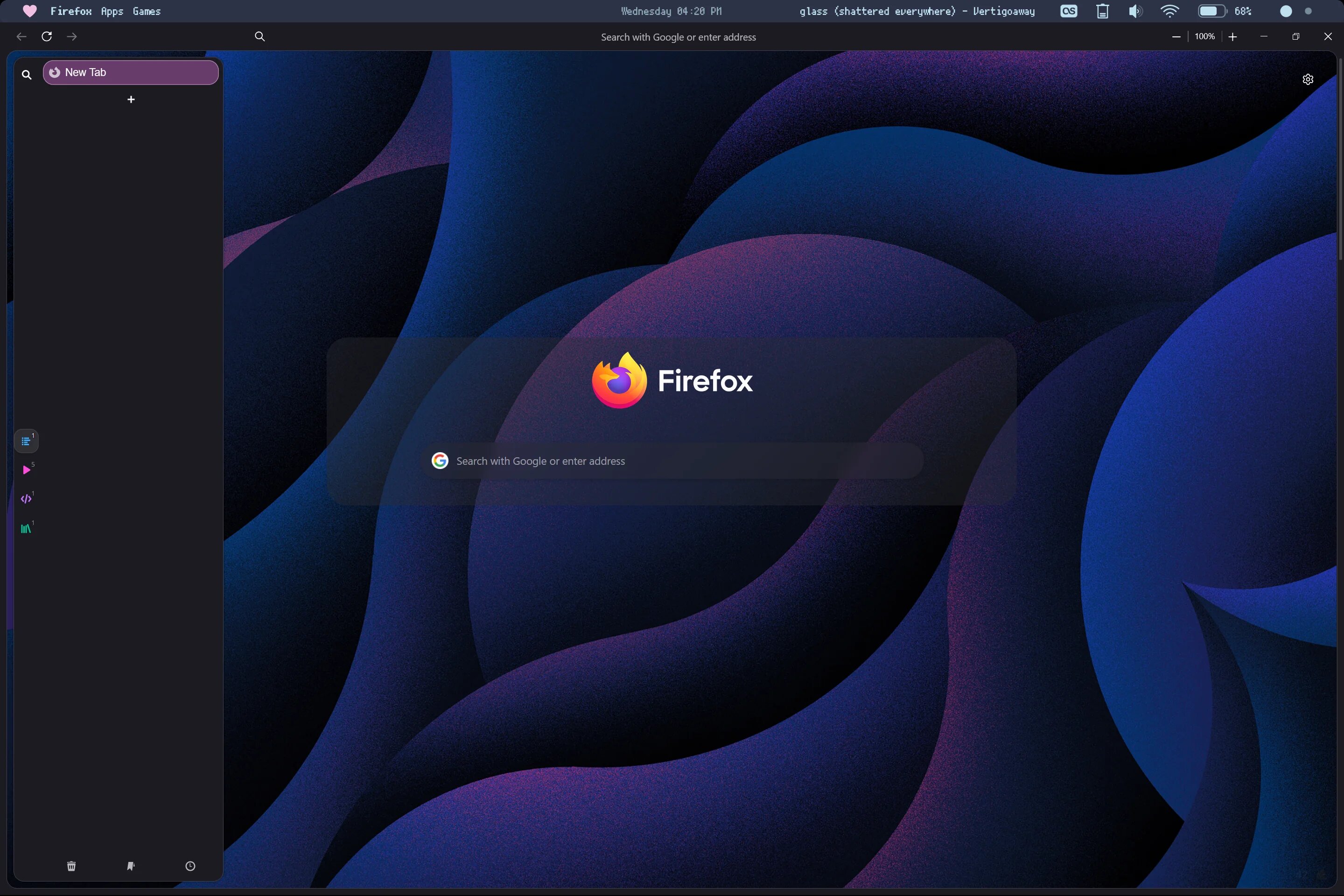Click the now playing song title
The image size is (1344, 896).
917,11
